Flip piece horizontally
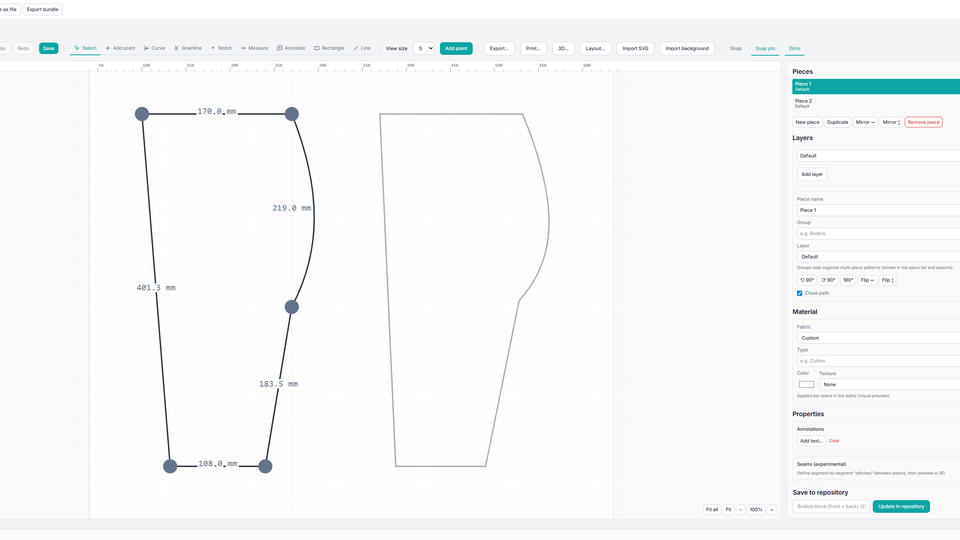 [868, 280]
